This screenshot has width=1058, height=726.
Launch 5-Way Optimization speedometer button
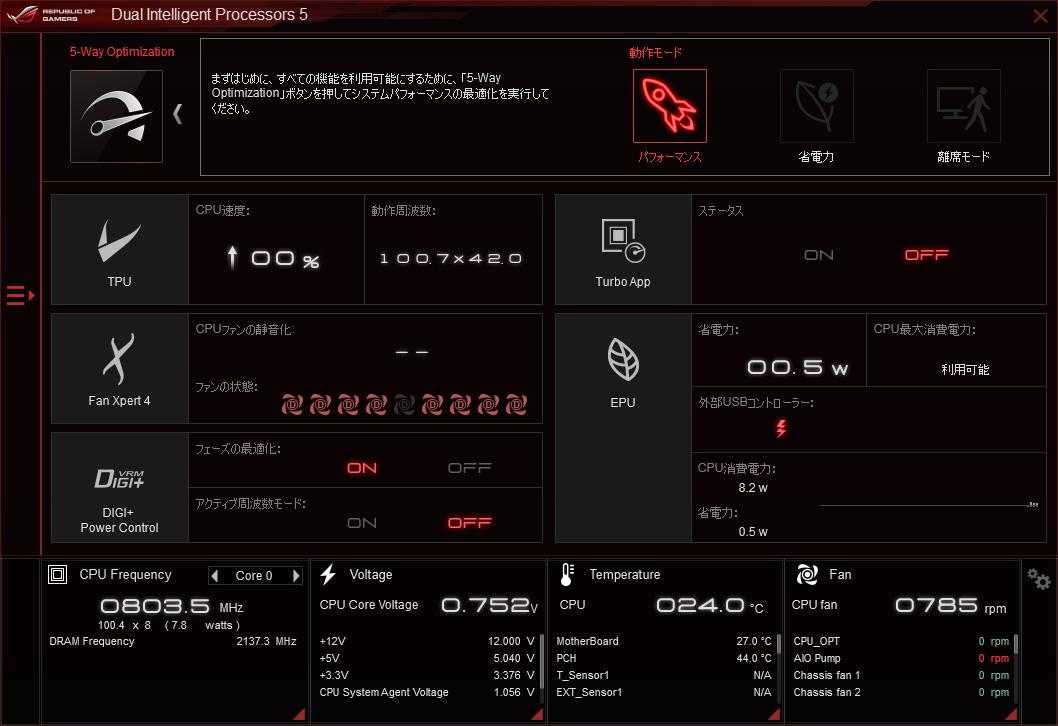(116, 116)
